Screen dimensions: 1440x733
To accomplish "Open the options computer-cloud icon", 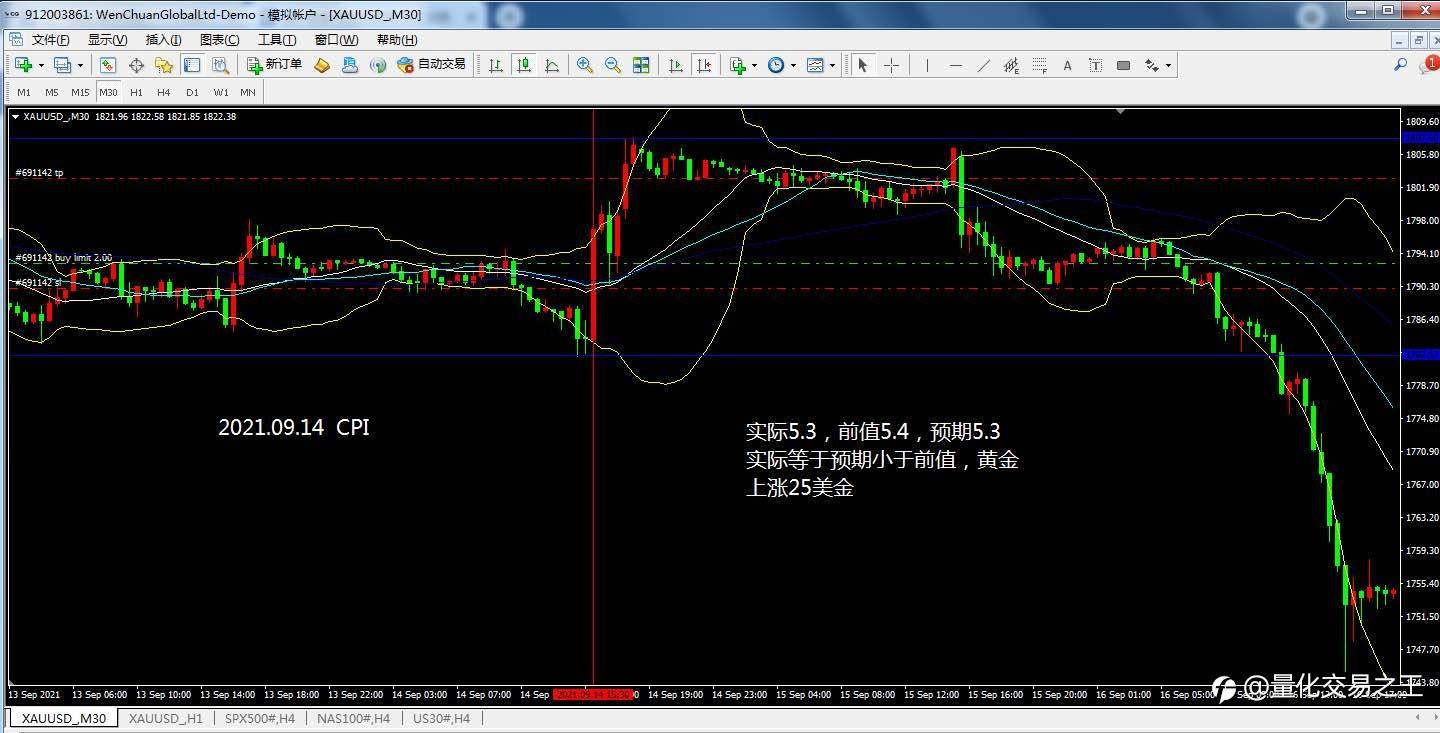I will tap(350, 65).
